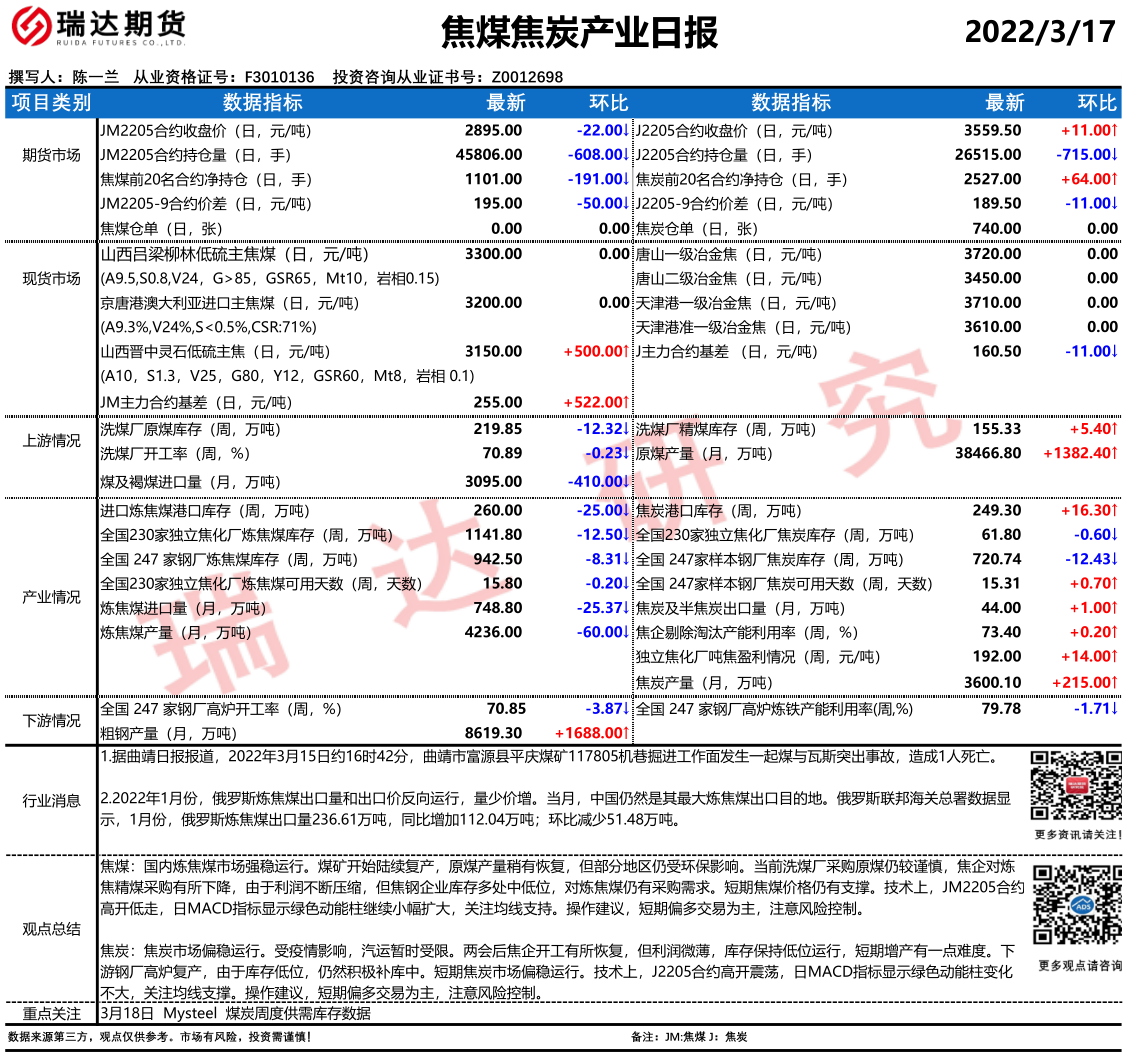1127x1056 pixels.
Task: Click the red up arrow after +522.00
Action: [x=626, y=402]
